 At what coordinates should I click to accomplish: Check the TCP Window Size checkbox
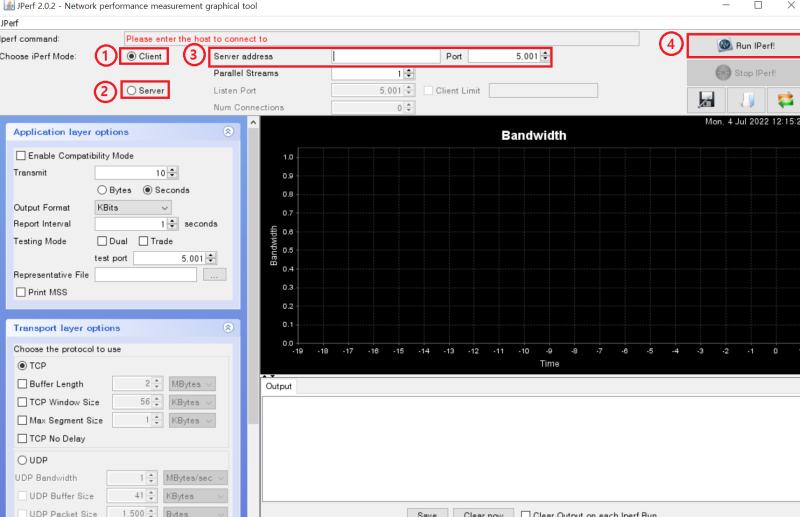click(22, 402)
